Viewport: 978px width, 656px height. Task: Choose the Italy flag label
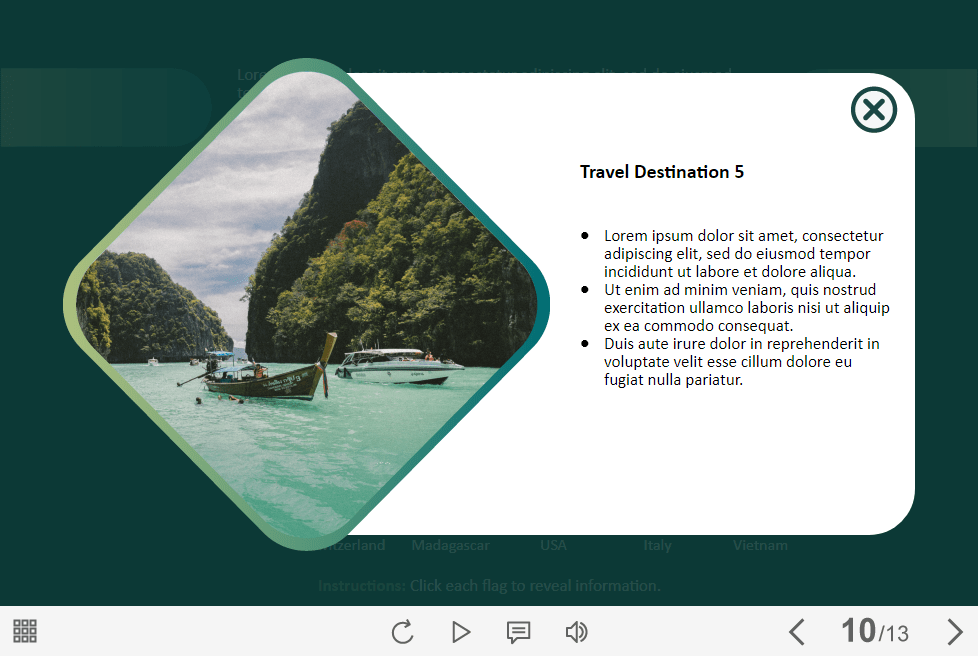[657, 546]
